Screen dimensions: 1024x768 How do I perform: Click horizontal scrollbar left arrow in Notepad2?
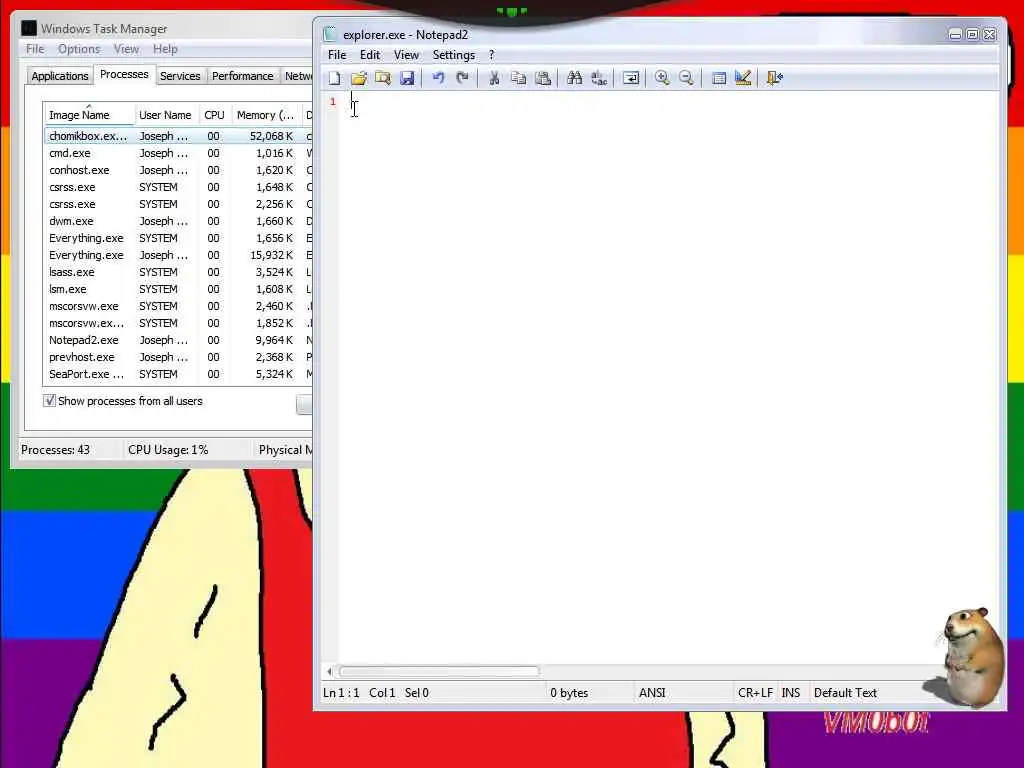point(329,671)
